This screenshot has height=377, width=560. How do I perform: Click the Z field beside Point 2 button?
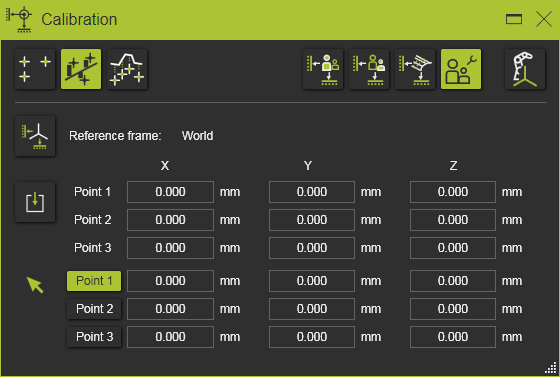coord(453,309)
